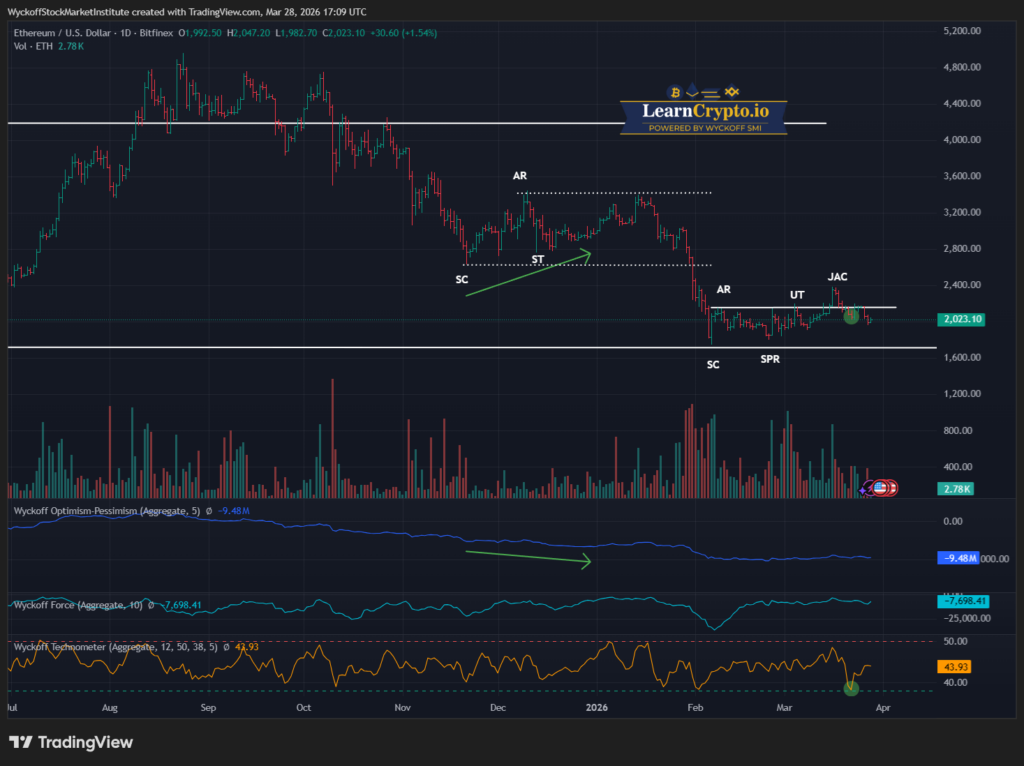Click the green circle marker on price candles
Image resolution: width=1024 pixels, height=766 pixels.
coord(851,315)
